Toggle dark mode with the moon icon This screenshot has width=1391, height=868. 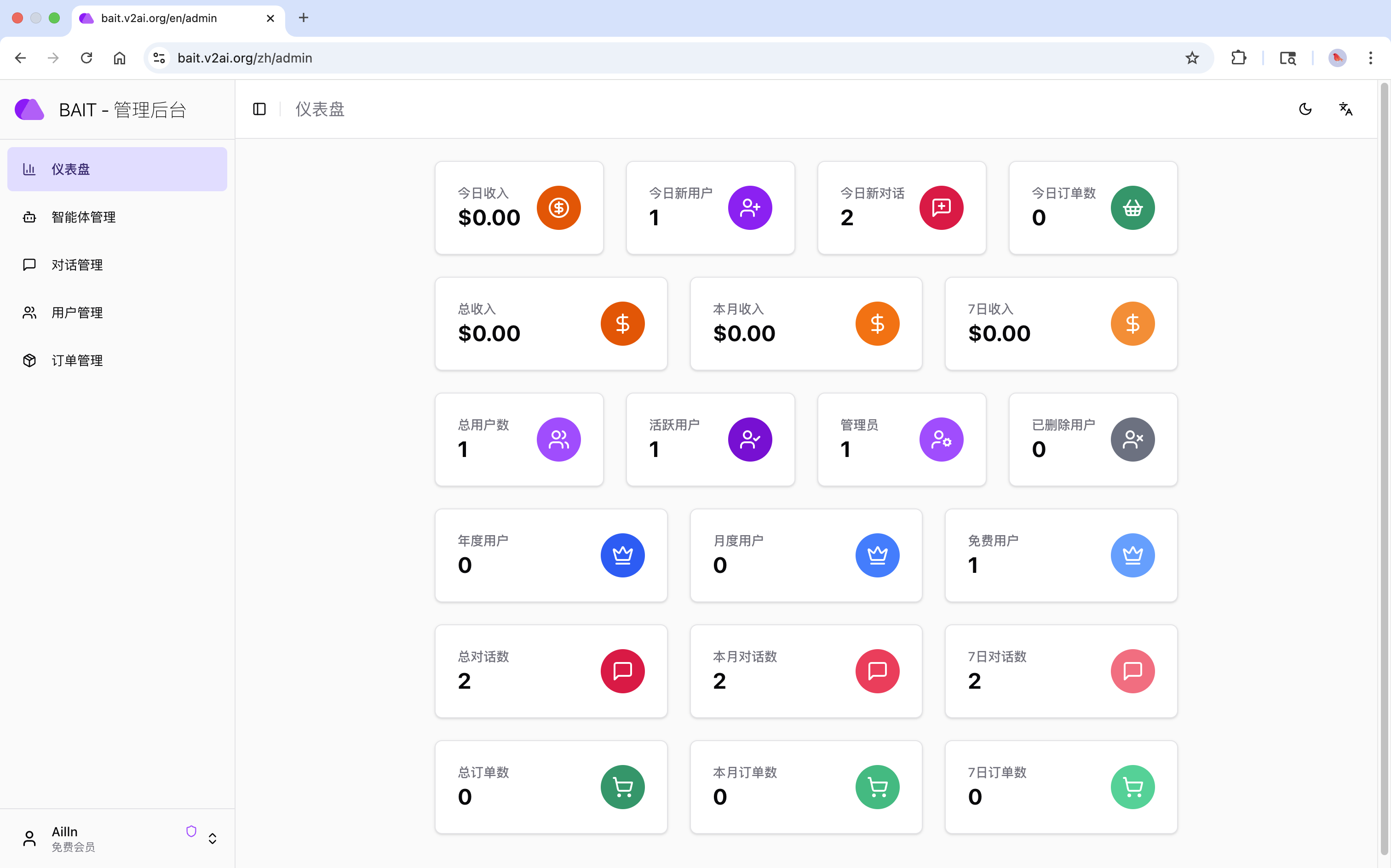pos(1305,109)
